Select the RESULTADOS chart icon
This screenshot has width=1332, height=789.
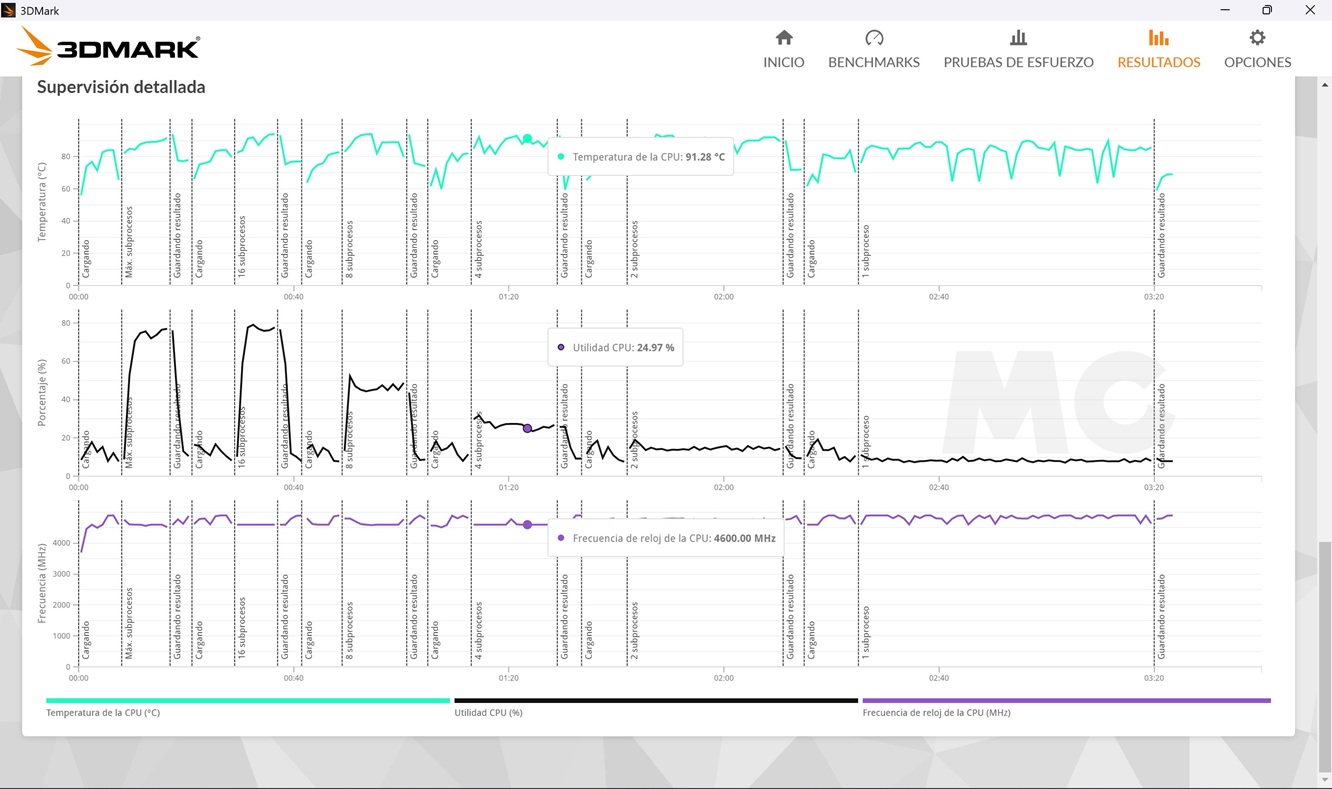(x=1158, y=38)
